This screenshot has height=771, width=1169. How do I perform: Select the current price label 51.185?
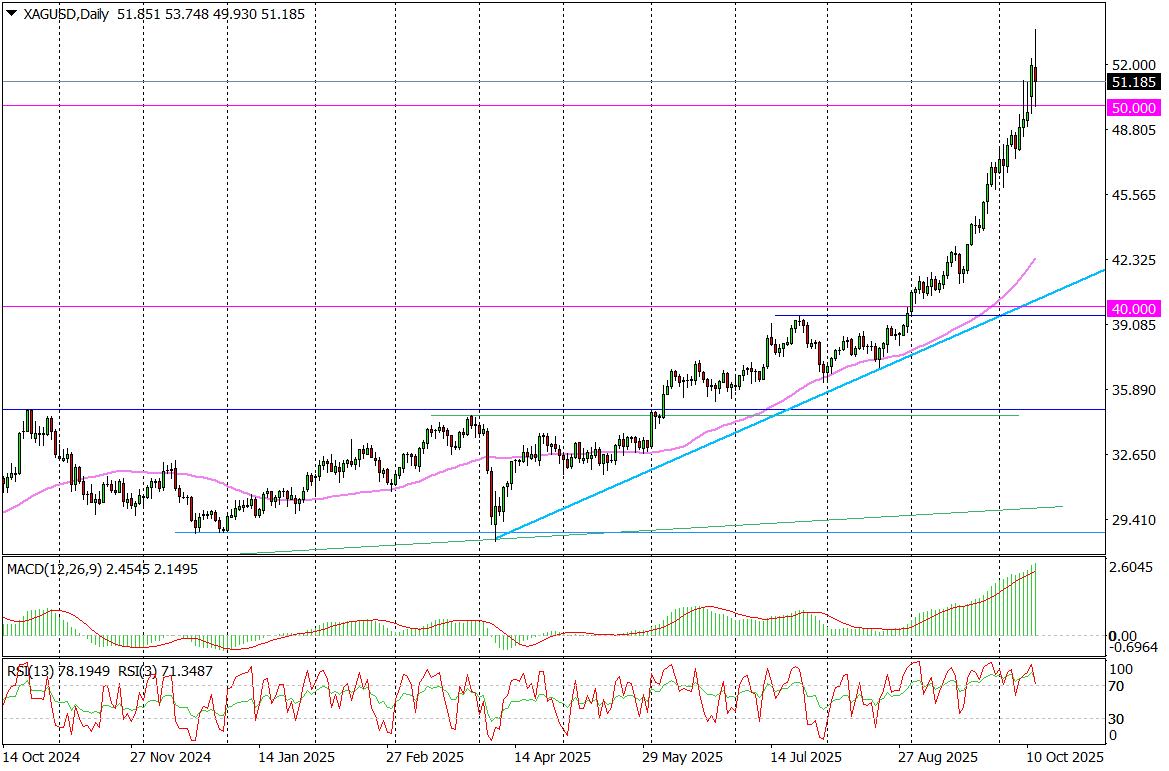click(1134, 82)
